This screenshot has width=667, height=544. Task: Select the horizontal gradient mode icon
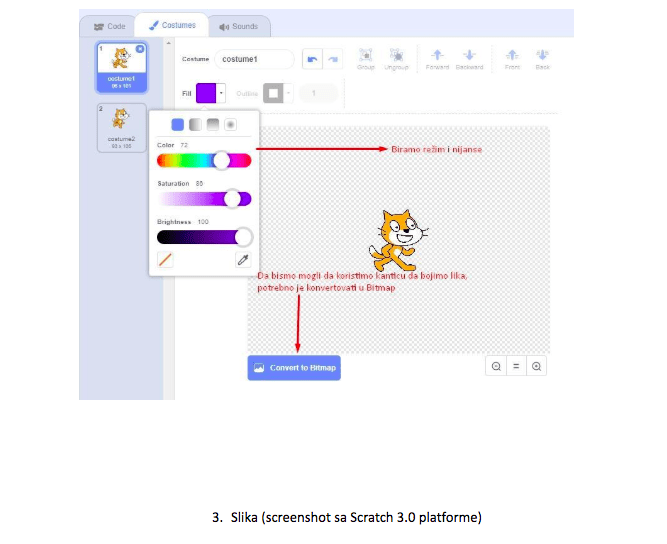(x=195, y=125)
